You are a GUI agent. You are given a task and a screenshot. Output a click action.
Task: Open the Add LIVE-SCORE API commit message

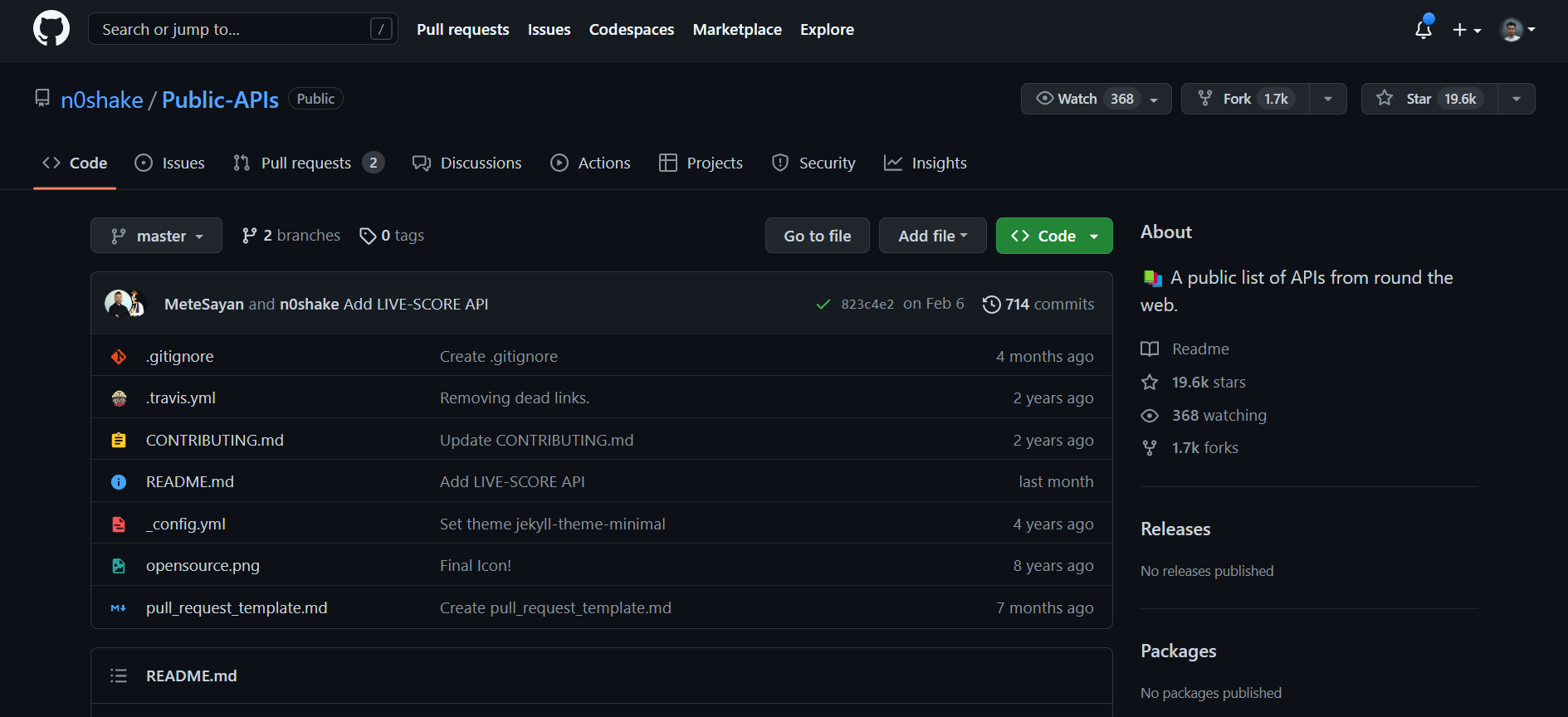click(416, 304)
